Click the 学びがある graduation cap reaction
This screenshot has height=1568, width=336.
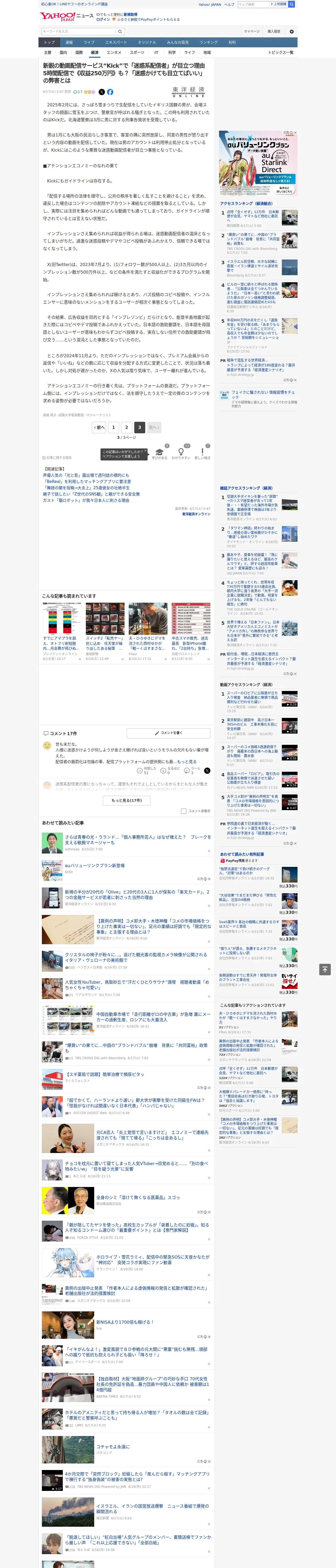click(160, 452)
